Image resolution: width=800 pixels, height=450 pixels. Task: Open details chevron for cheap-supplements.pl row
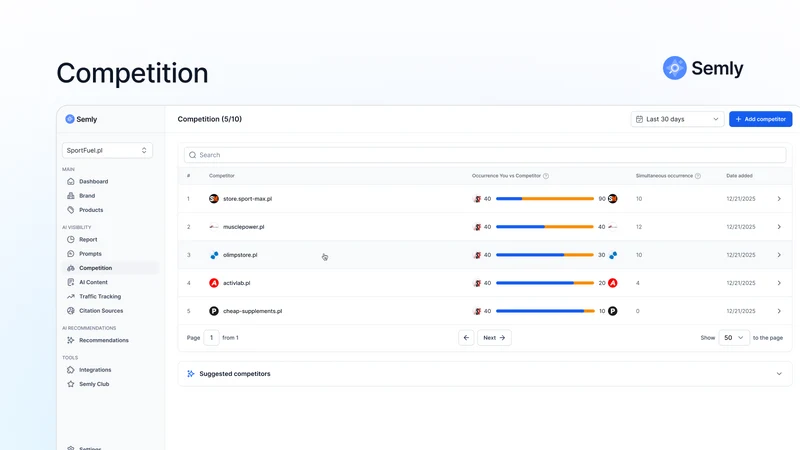(x=779, y=311)
